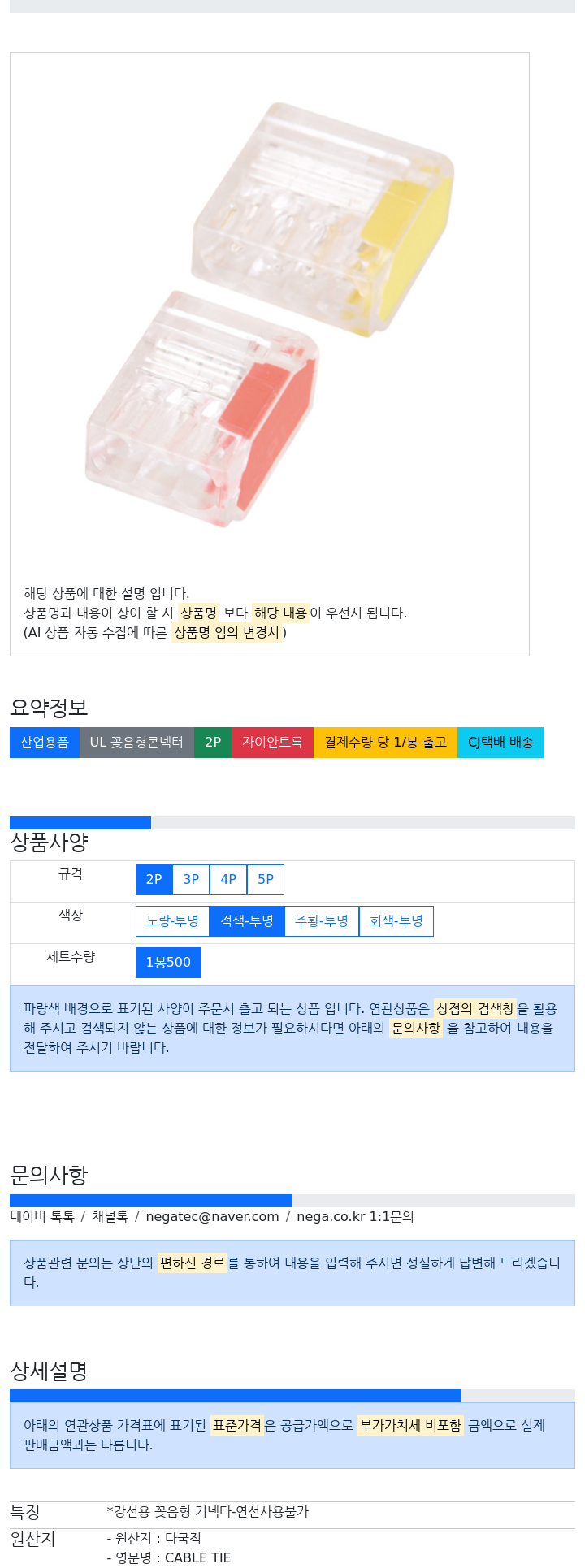The width and height of the screenshot is (585, 1568).
Task: Click the negatec@naver.com email text
Action: click(212, 1216)
